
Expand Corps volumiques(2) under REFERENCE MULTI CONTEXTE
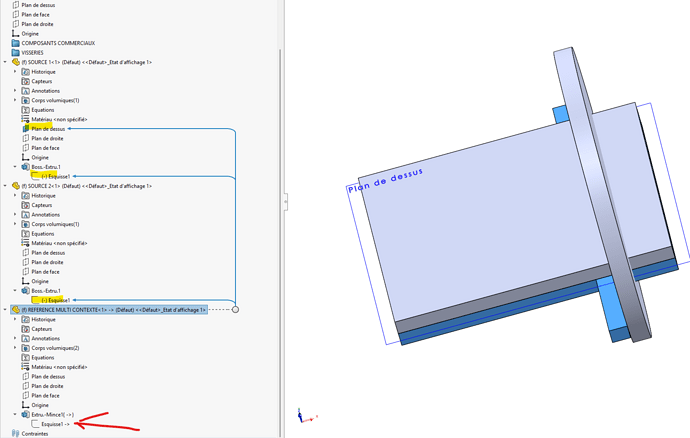point(15,348)
